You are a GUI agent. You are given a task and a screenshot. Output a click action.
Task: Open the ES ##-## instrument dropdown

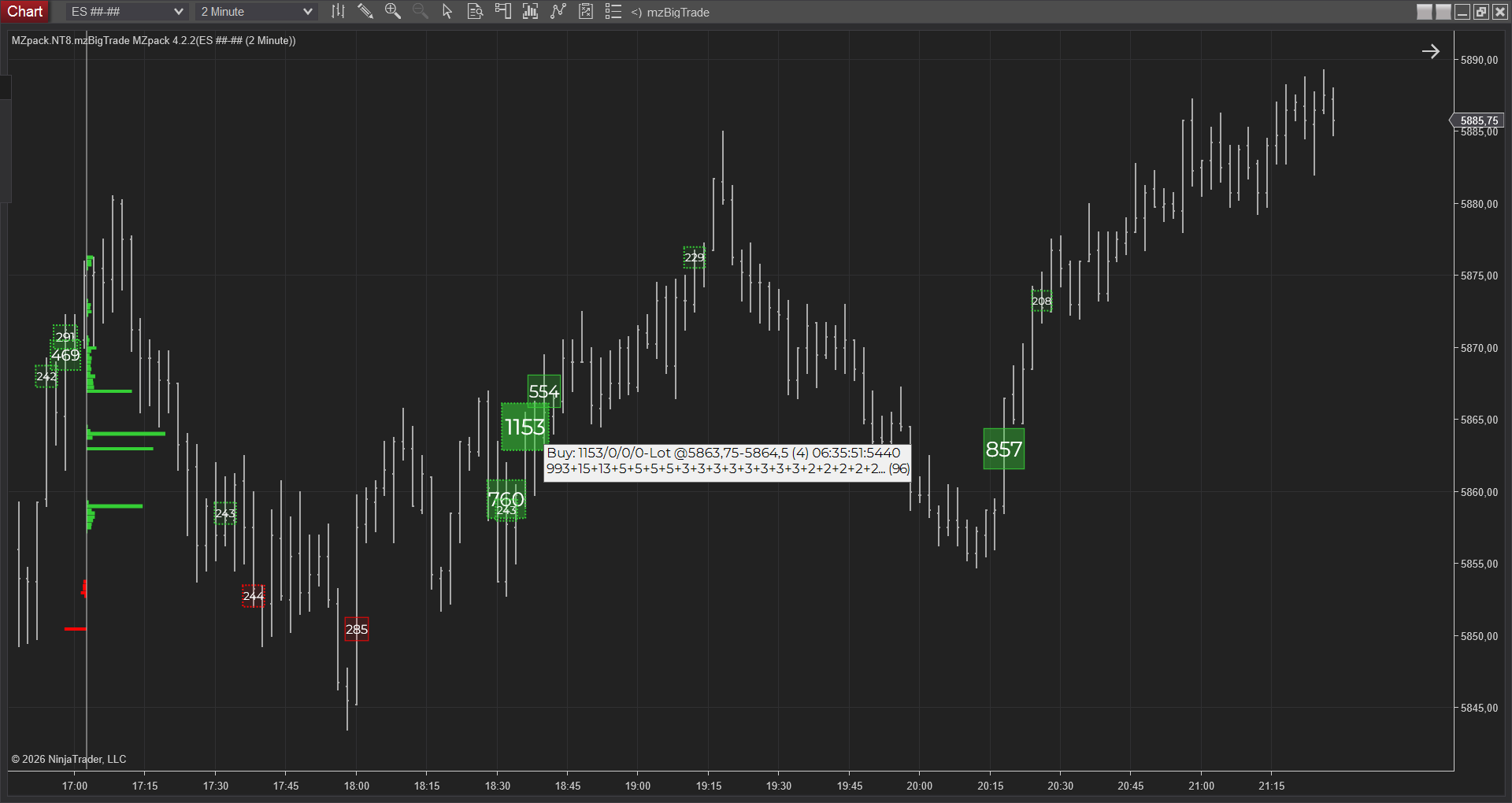[127, 12]
